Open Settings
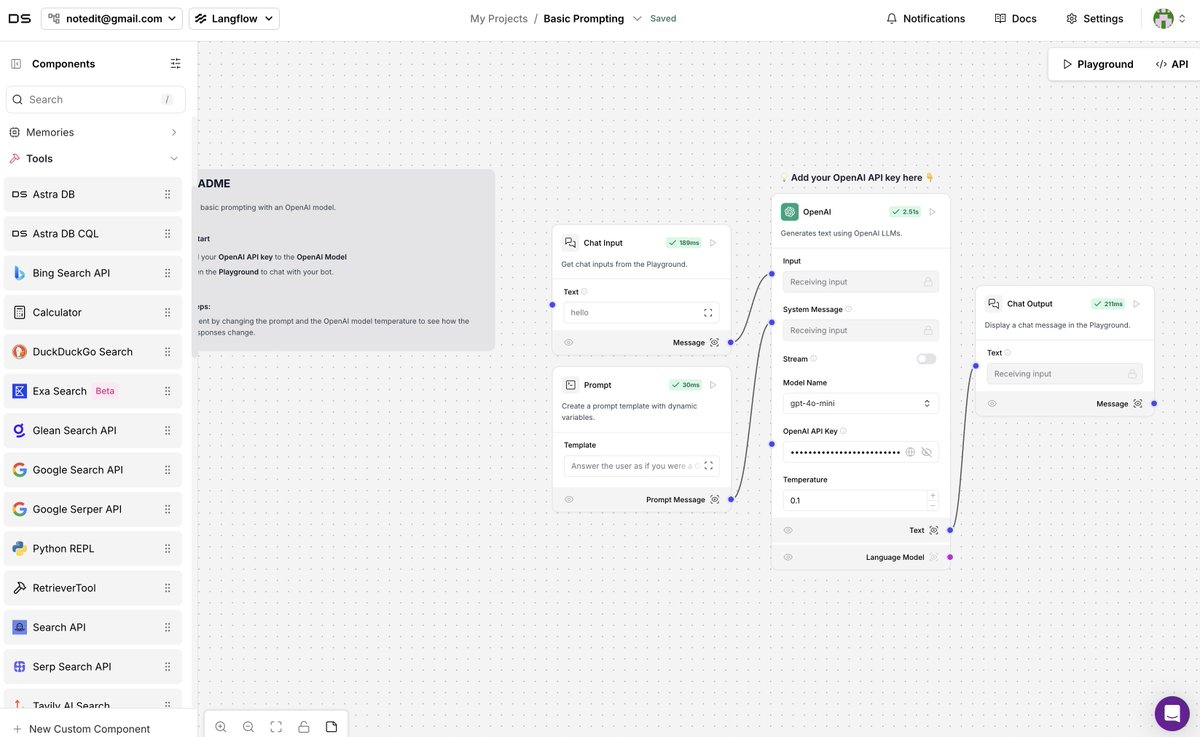Screen dimensions: 1200x737 tap(1094, 18)
